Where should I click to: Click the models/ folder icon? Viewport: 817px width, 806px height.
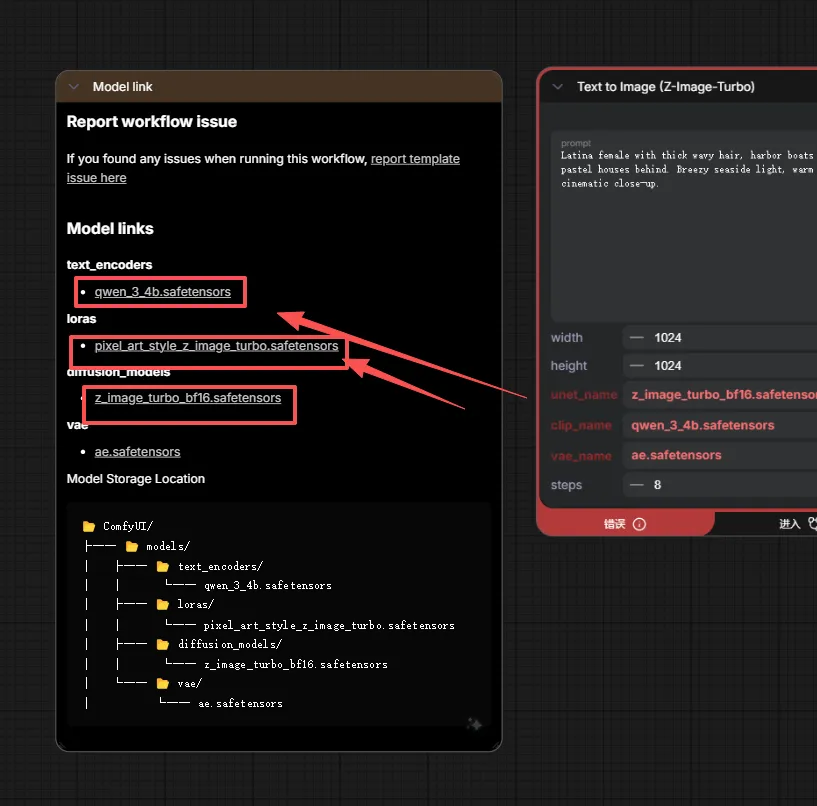tap(132, 547)
